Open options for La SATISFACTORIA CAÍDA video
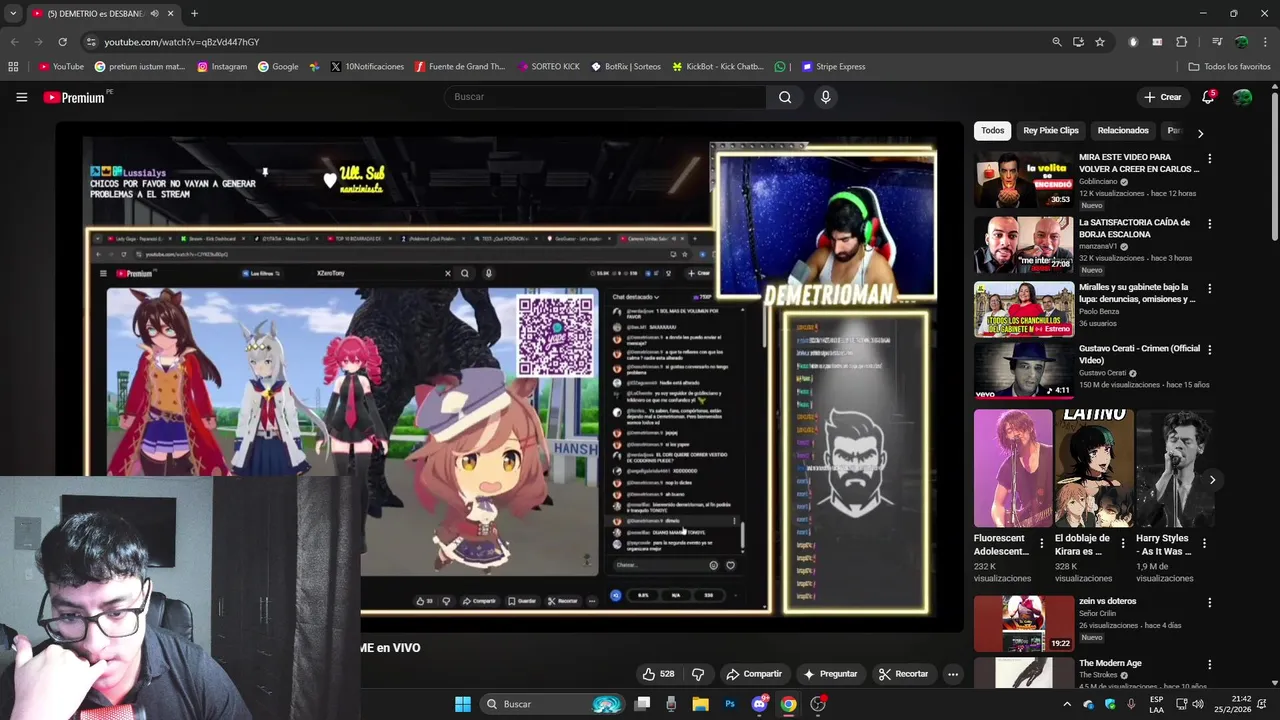1280x720 pixels. click(1209, 224)
